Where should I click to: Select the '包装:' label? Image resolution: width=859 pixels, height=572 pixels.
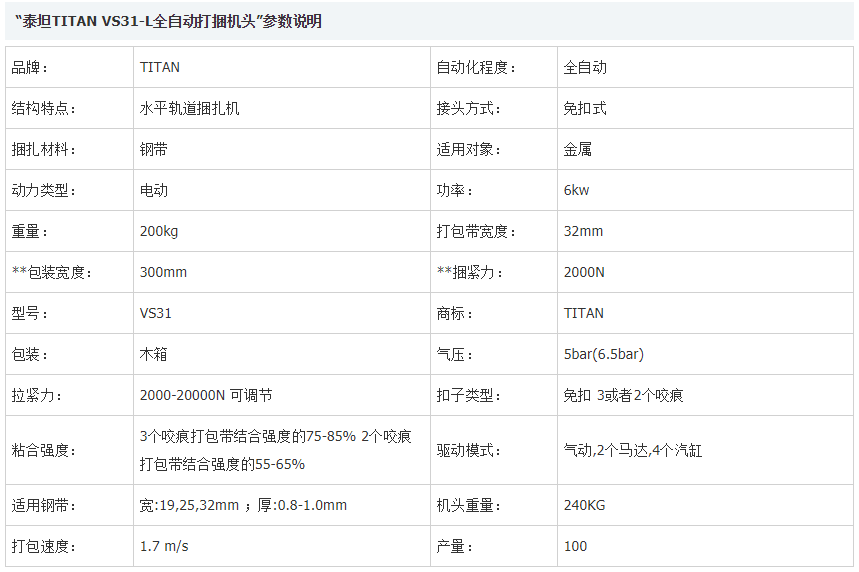pos(30,354)
